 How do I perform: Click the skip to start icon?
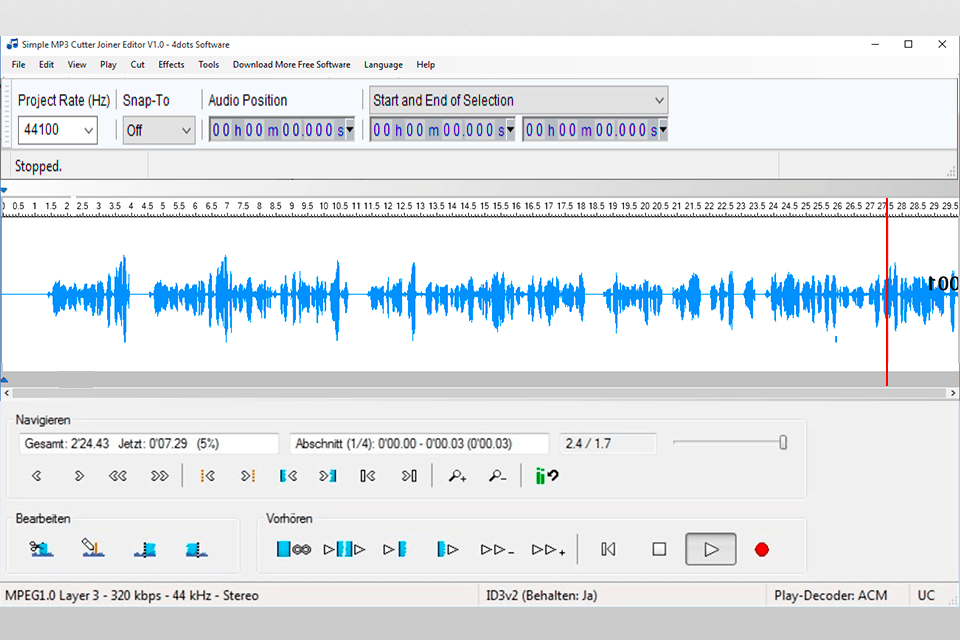coord(608,549)
